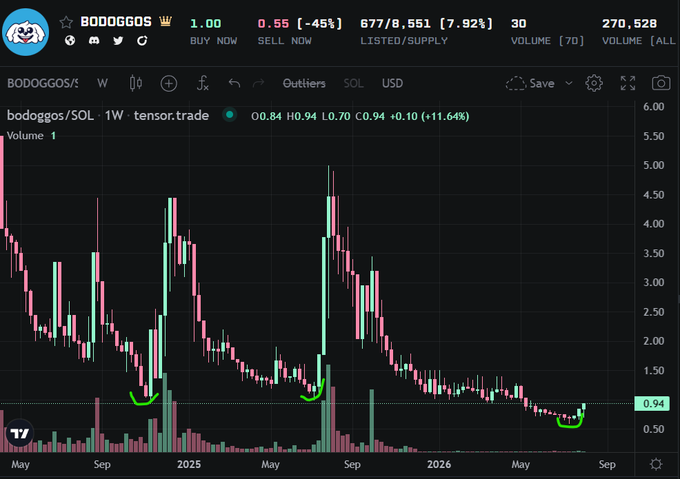
Task: Favorite BODOGGOS with the star icon
Action: pos(66,22)
